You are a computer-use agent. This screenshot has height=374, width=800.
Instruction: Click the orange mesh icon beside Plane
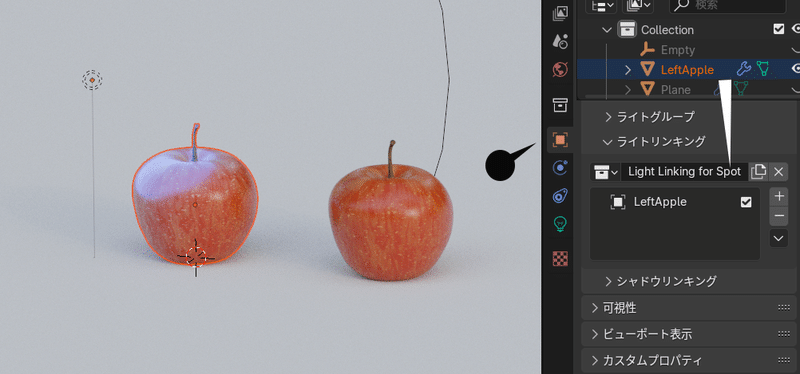point(647,89)
